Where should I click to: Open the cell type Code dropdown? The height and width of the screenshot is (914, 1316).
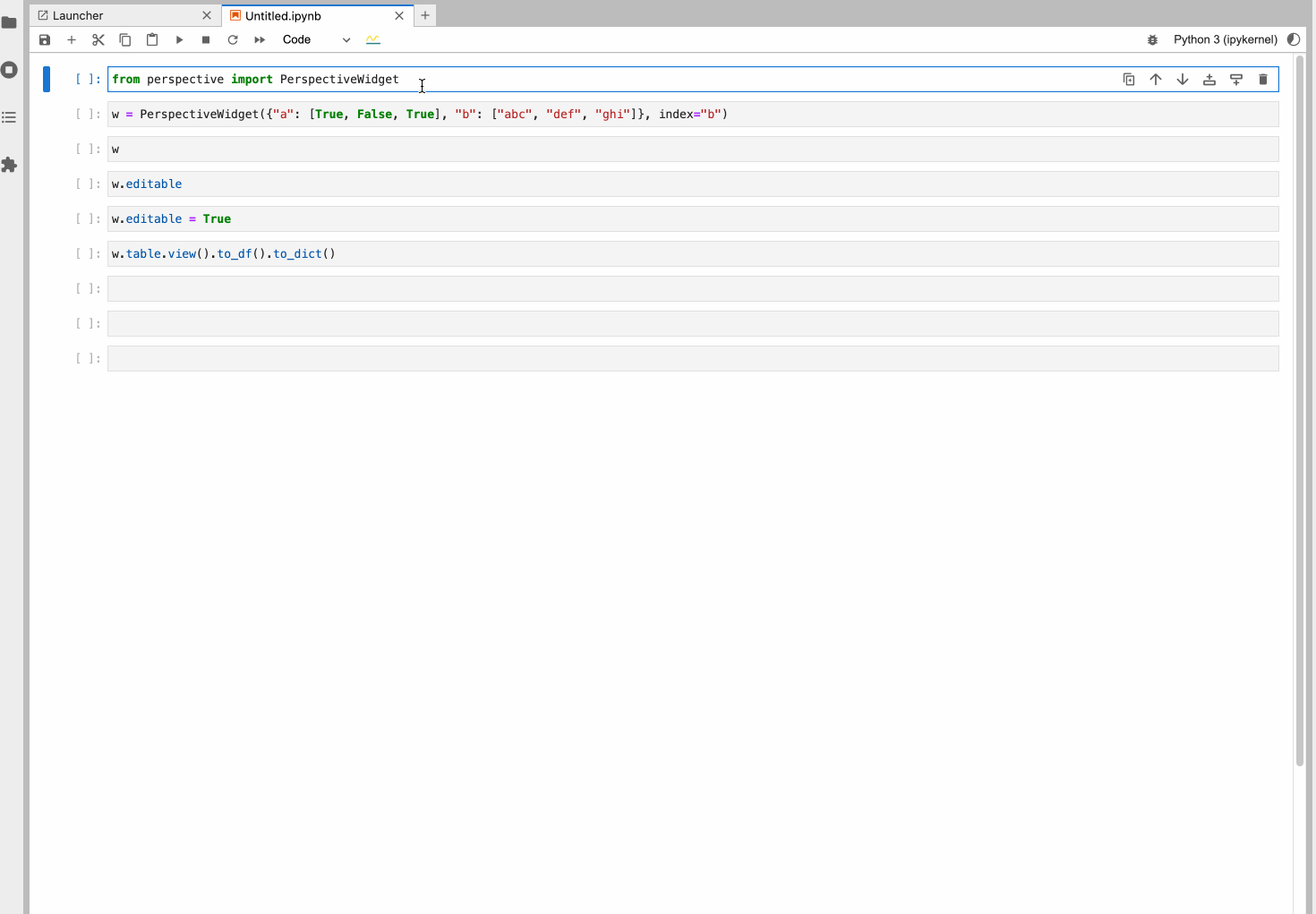point(316,39)
